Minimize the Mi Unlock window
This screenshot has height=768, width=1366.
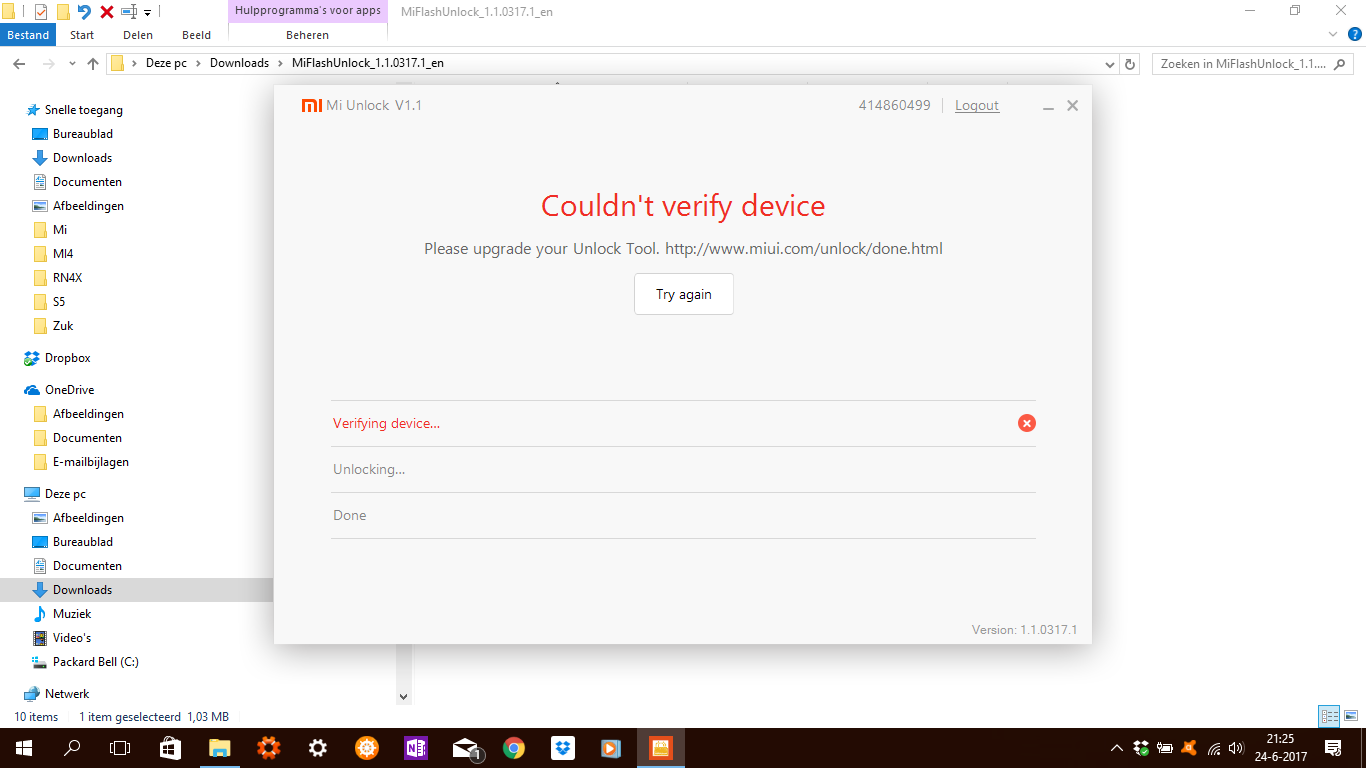coord(1049,106)
